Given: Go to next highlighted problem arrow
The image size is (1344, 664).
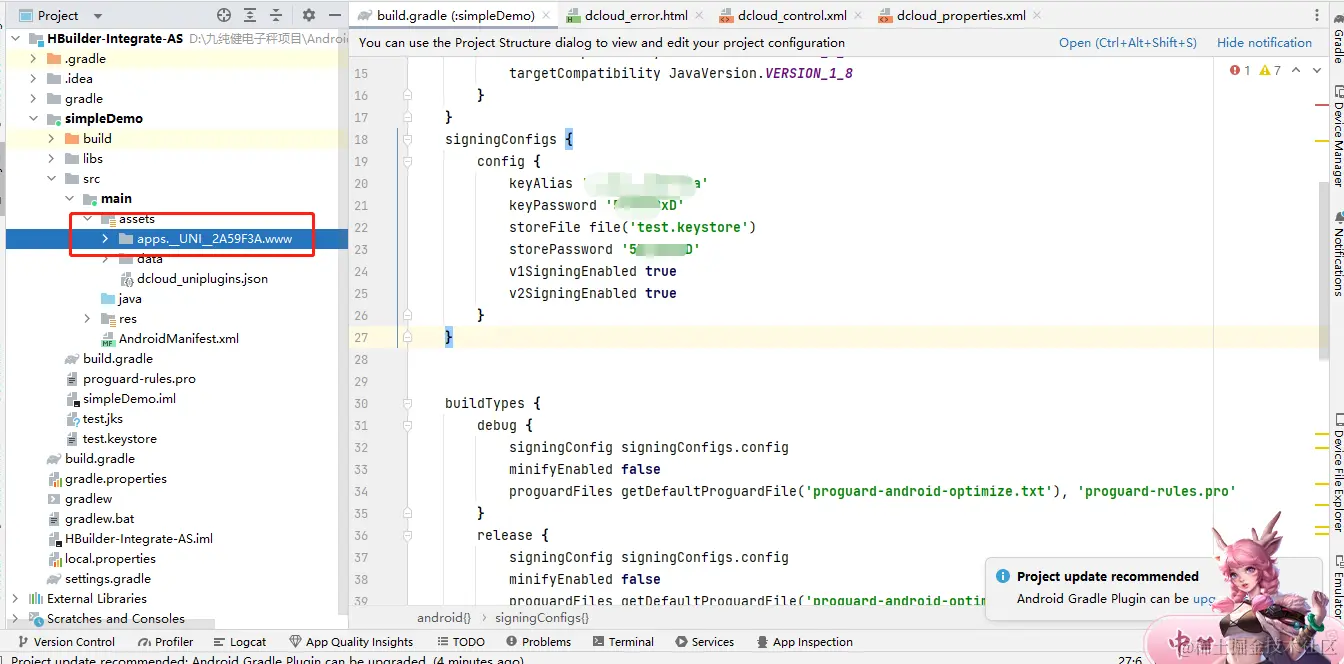Looking at the screenshot, I should click(1316, 70).
